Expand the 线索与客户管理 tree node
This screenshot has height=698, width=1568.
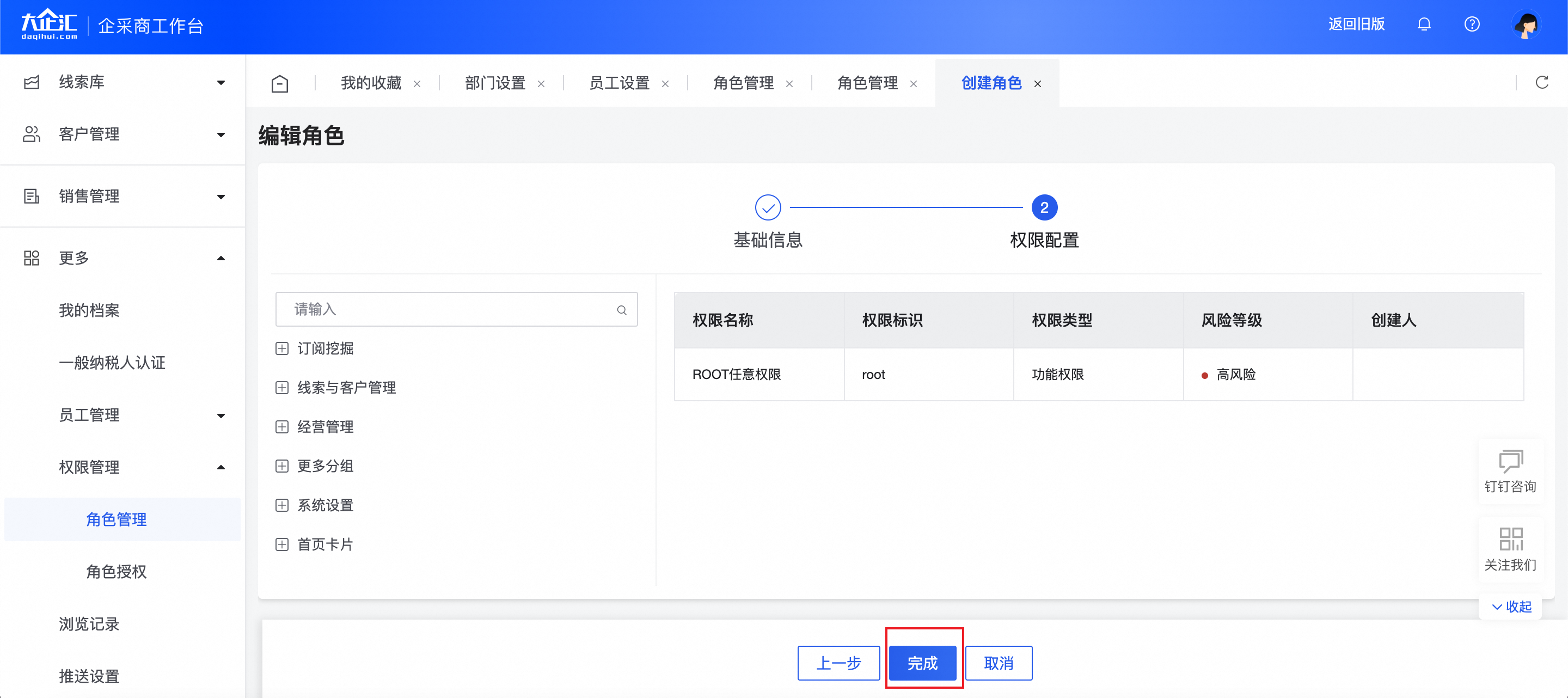tap(282, 388)
